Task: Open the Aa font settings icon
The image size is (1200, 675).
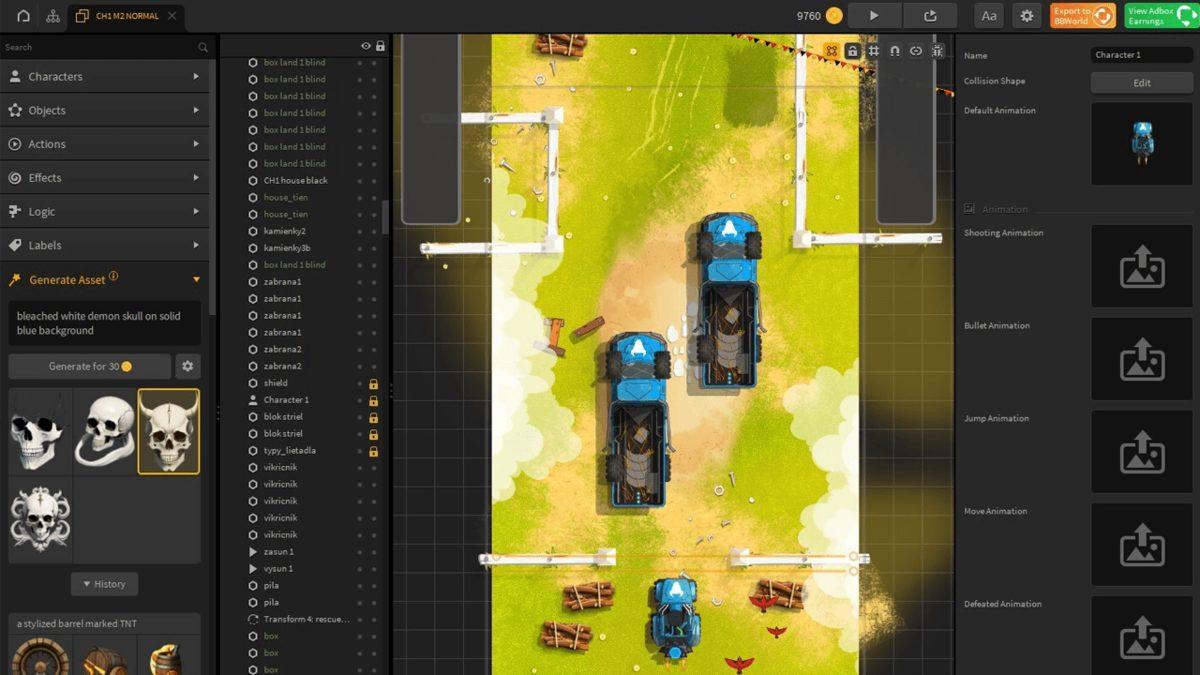Action: 989,16
